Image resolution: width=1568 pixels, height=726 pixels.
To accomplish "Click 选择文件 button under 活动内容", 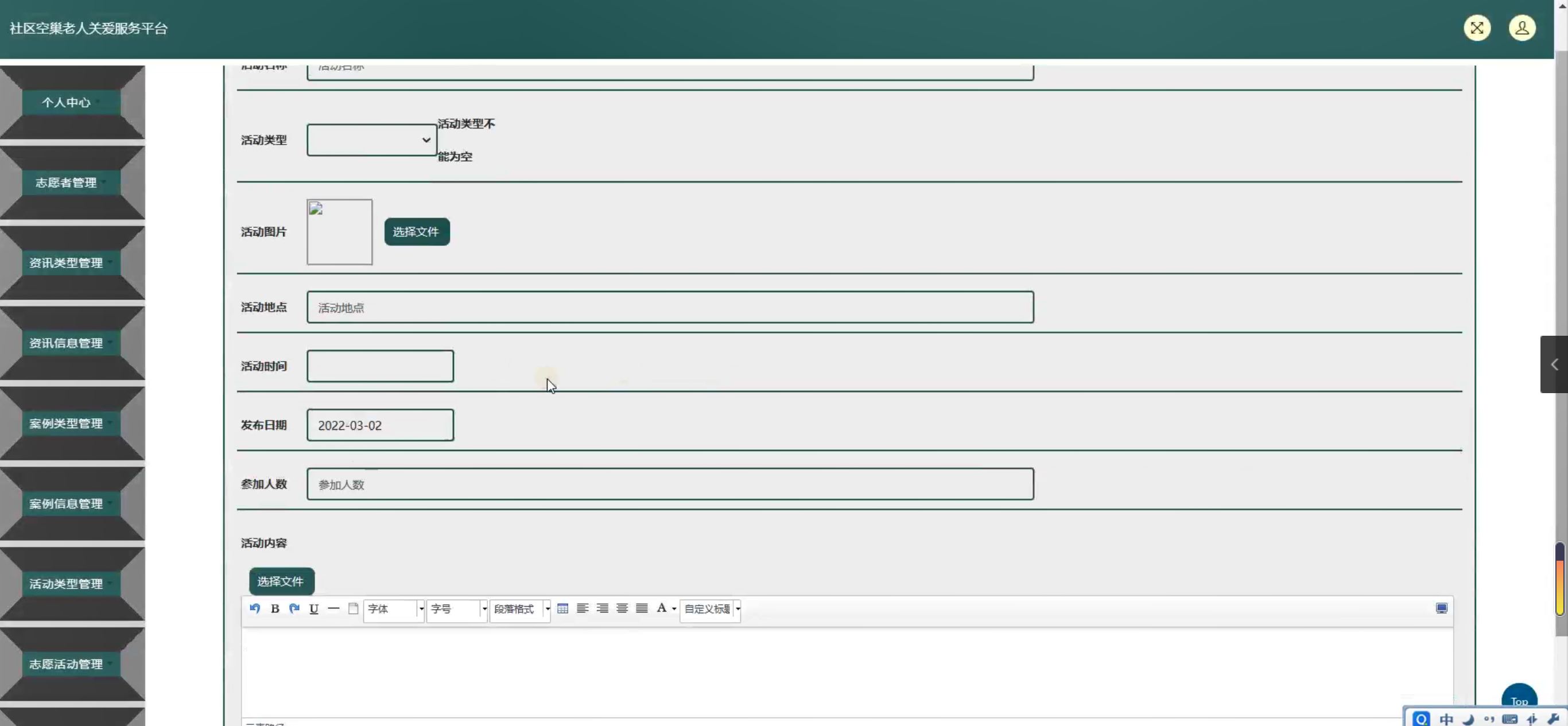I will [x=281, y=581].
